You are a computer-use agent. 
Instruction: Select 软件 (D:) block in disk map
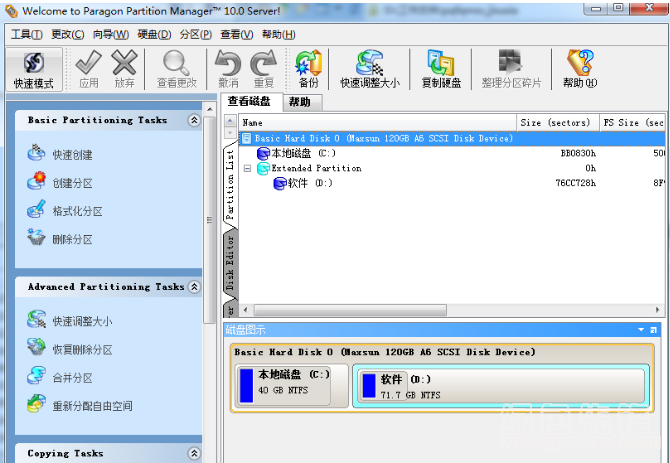click(502, 386)
